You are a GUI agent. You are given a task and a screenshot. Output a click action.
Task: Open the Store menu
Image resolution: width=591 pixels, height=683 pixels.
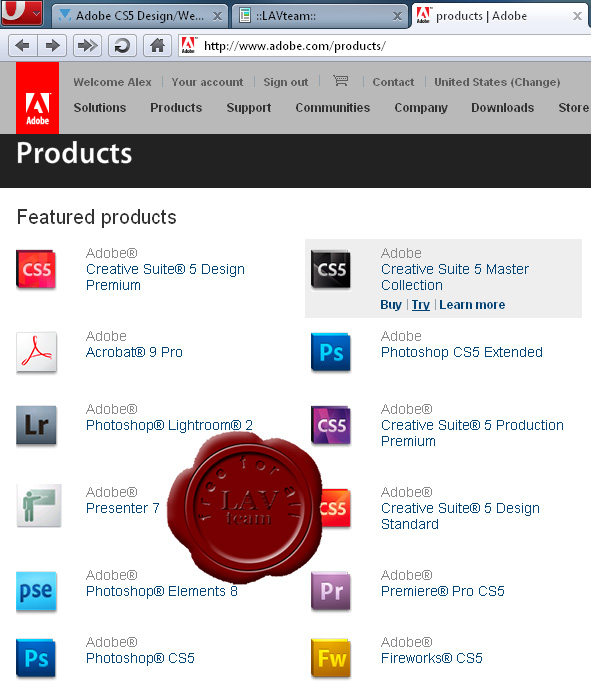pyautogui.click(x=574, y=108)
